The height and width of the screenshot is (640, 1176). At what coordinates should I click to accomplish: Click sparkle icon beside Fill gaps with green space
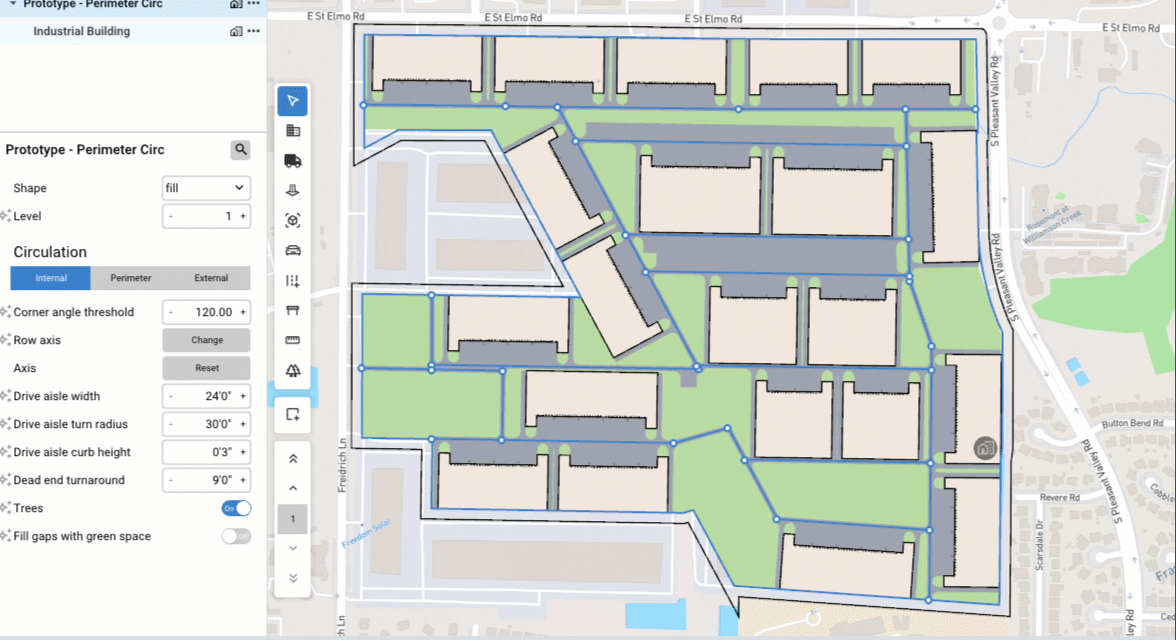coord(6,536)
